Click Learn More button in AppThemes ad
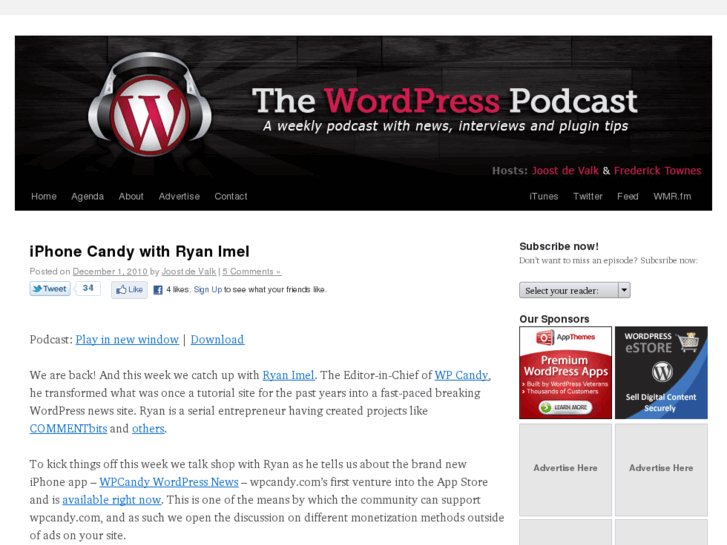Viewport: 727px width, 545px height. pyautogui.click(x=565, y=407)
